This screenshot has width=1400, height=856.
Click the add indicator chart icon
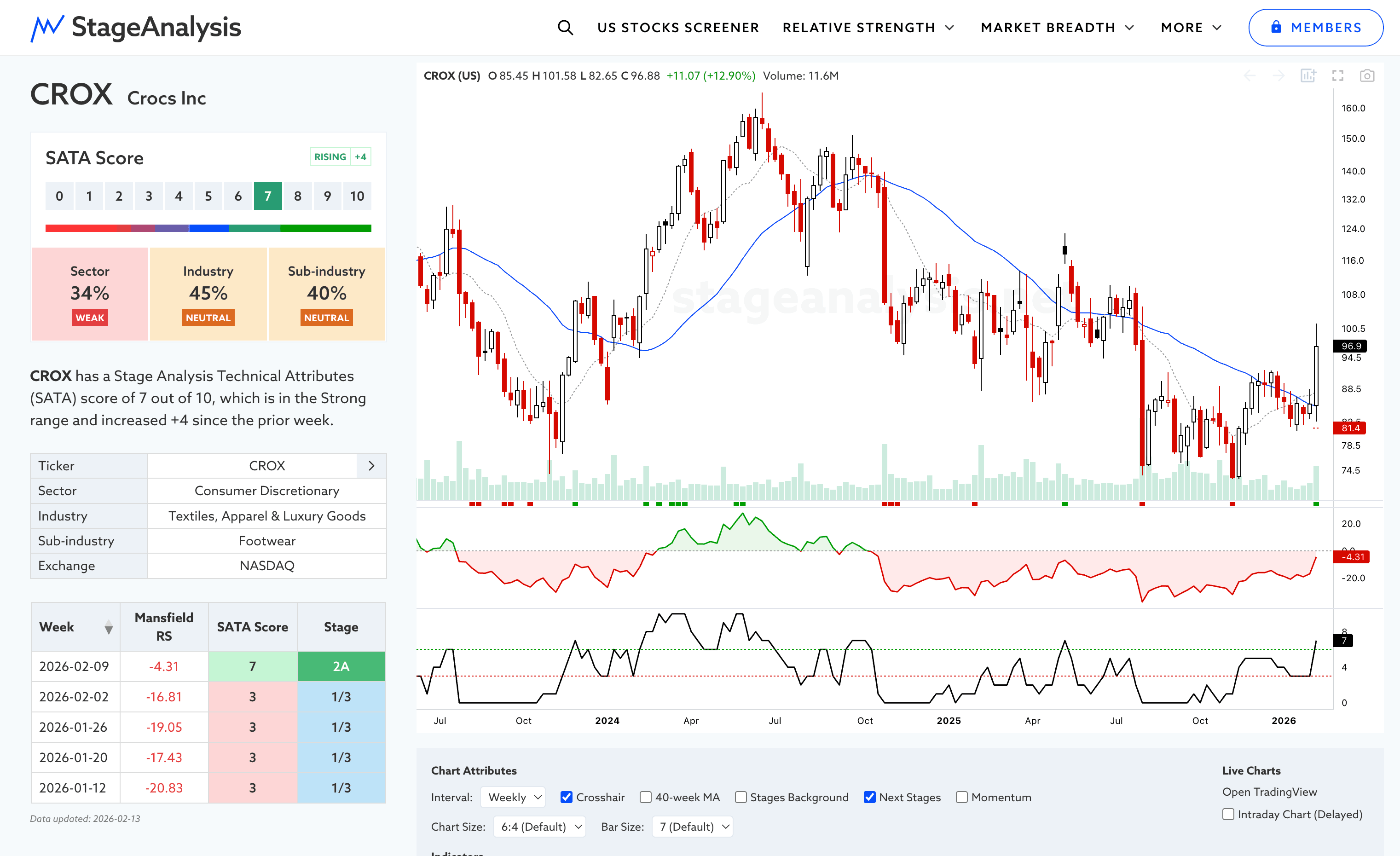click(1308, 75)
